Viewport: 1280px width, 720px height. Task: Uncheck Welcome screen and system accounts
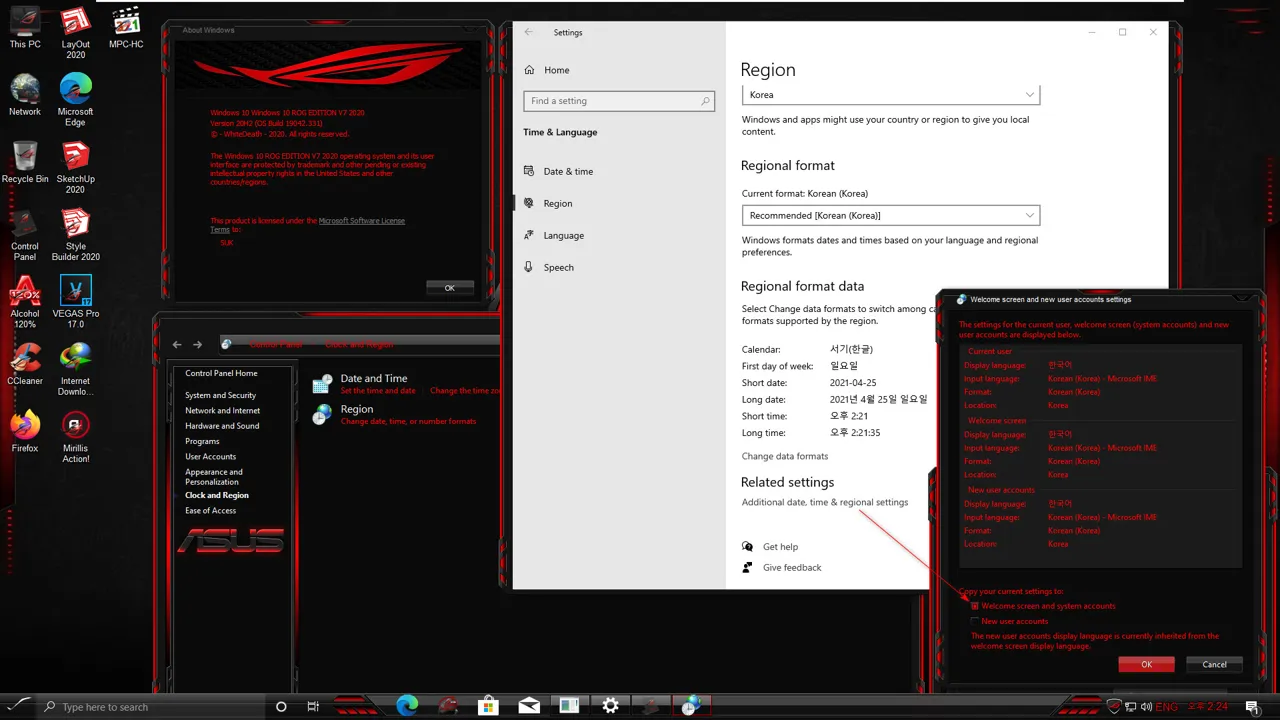[x=975, y=606]
